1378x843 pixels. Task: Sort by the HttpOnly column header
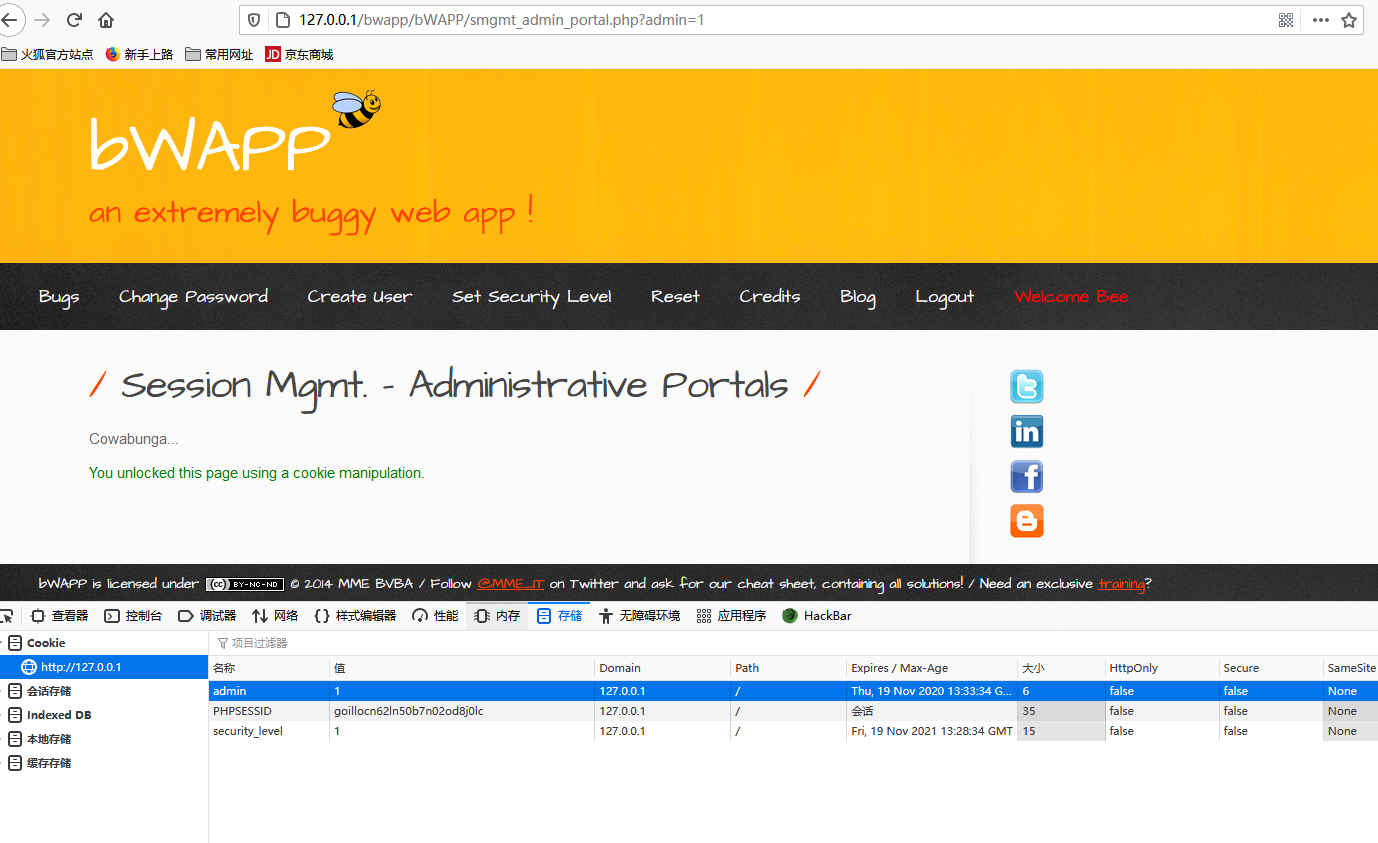click(x=1161, y=668)
